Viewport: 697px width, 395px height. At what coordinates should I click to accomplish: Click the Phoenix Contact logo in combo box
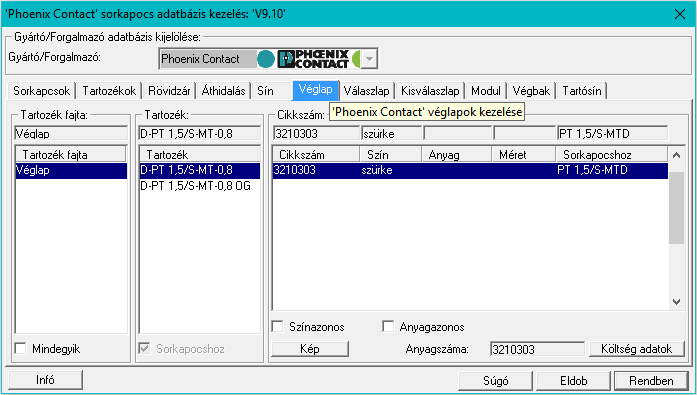[313, 59]
